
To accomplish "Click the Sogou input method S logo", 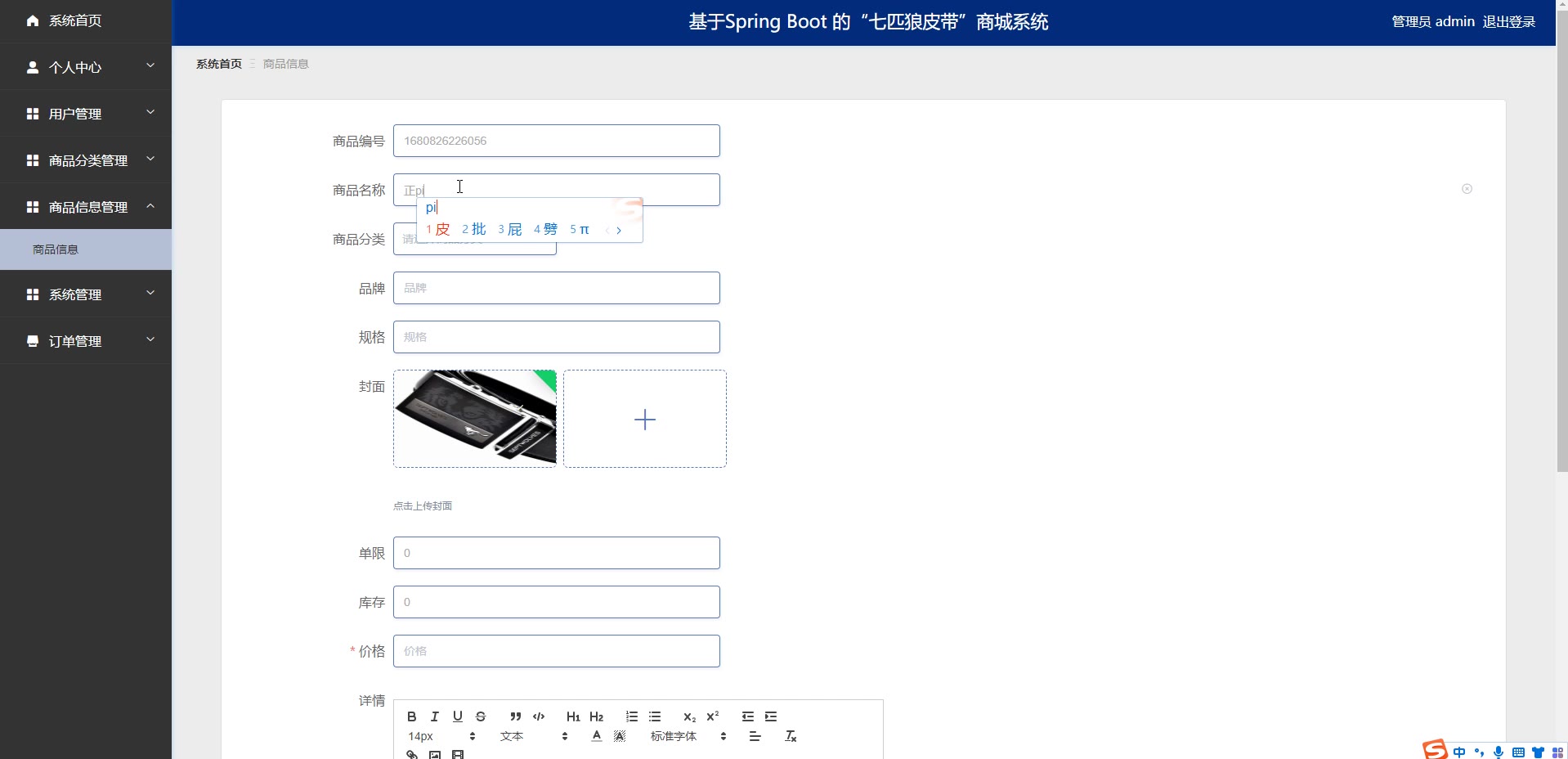I will click(x=1435, y=749).
